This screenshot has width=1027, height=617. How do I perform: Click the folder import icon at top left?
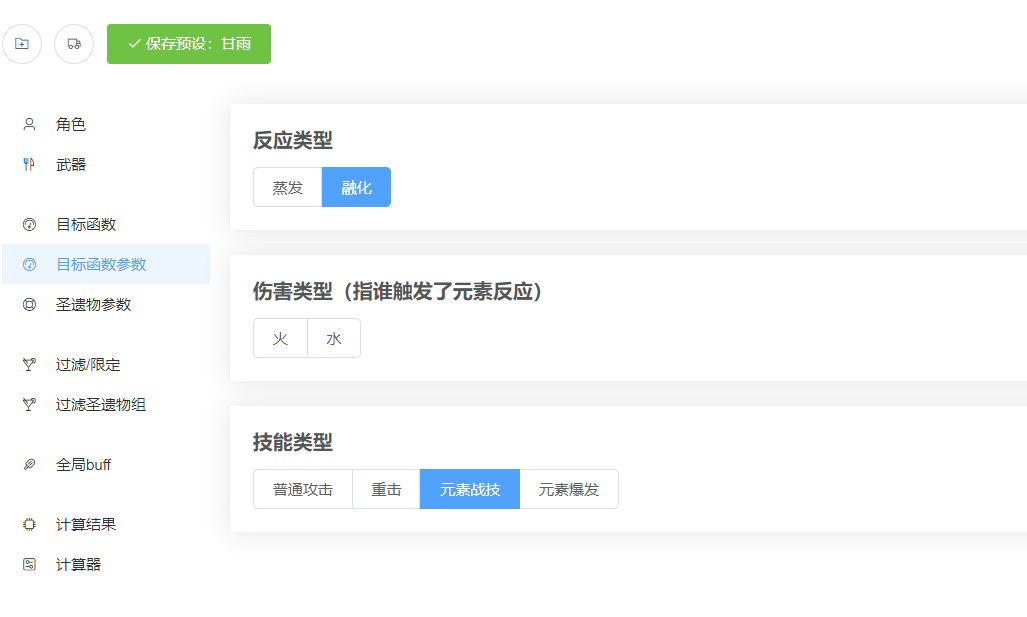click(x=22, y=44)
